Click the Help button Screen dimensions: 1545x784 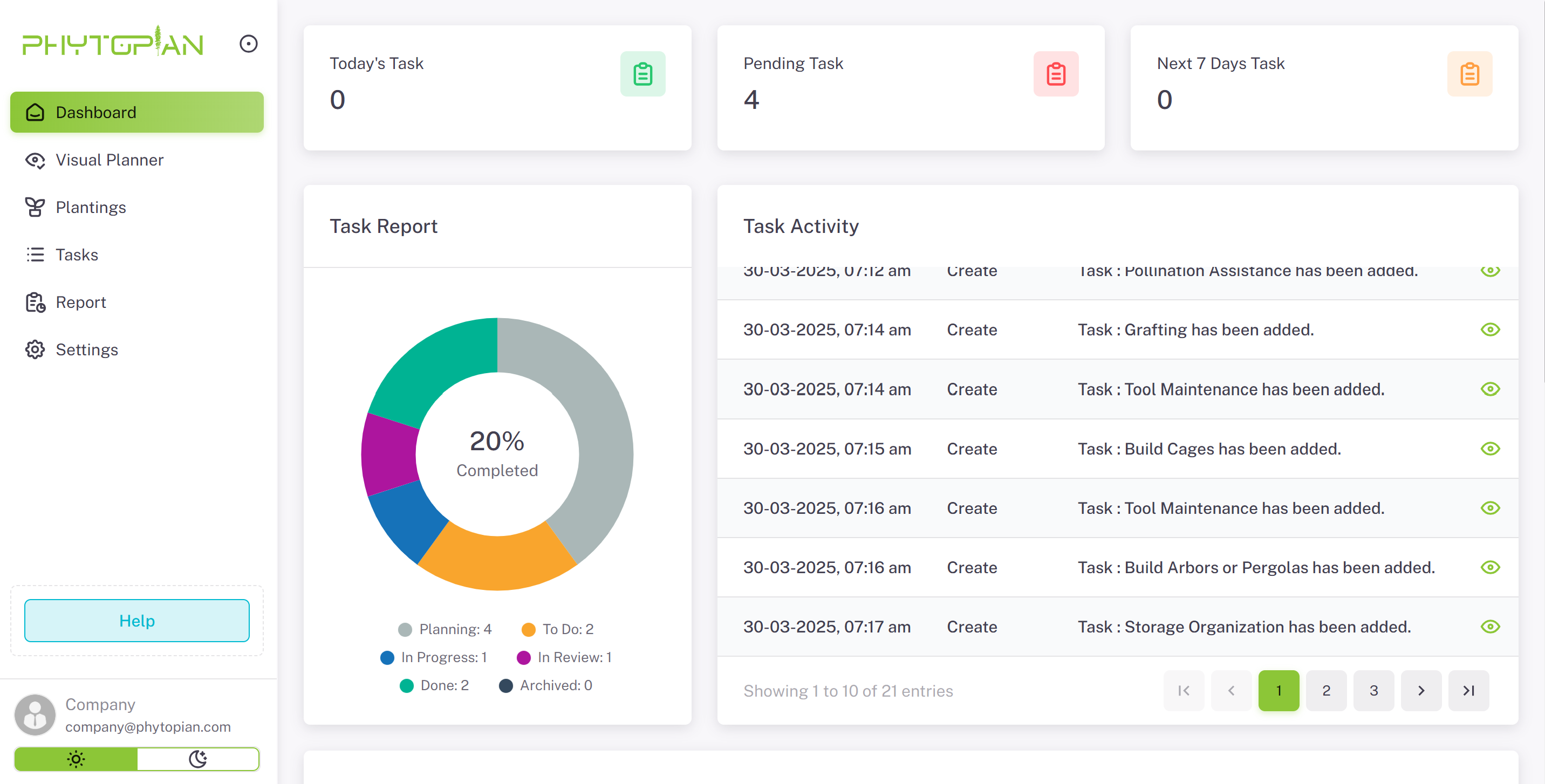[136, 621]
